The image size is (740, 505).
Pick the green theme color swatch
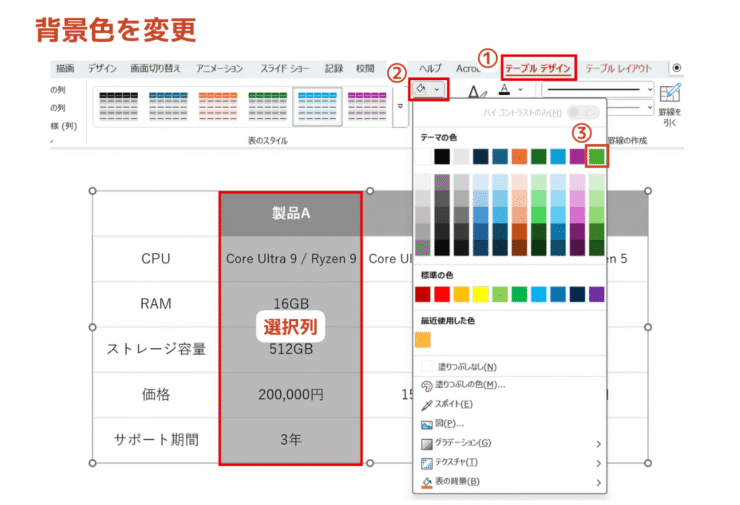tap(597, 156)
